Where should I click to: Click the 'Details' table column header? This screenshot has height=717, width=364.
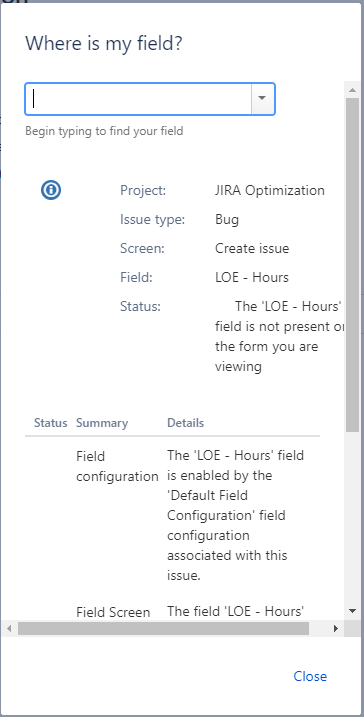[186, 423]
